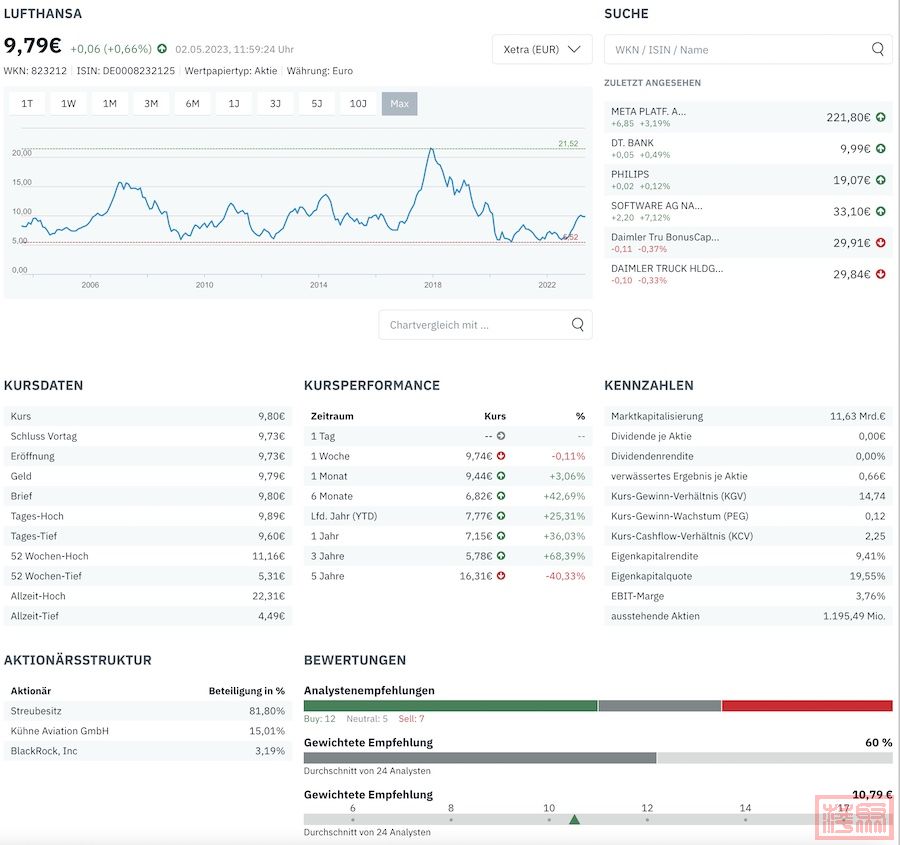
Task: Select the 1T chart range tab
Action: click(x=27, y=104)
